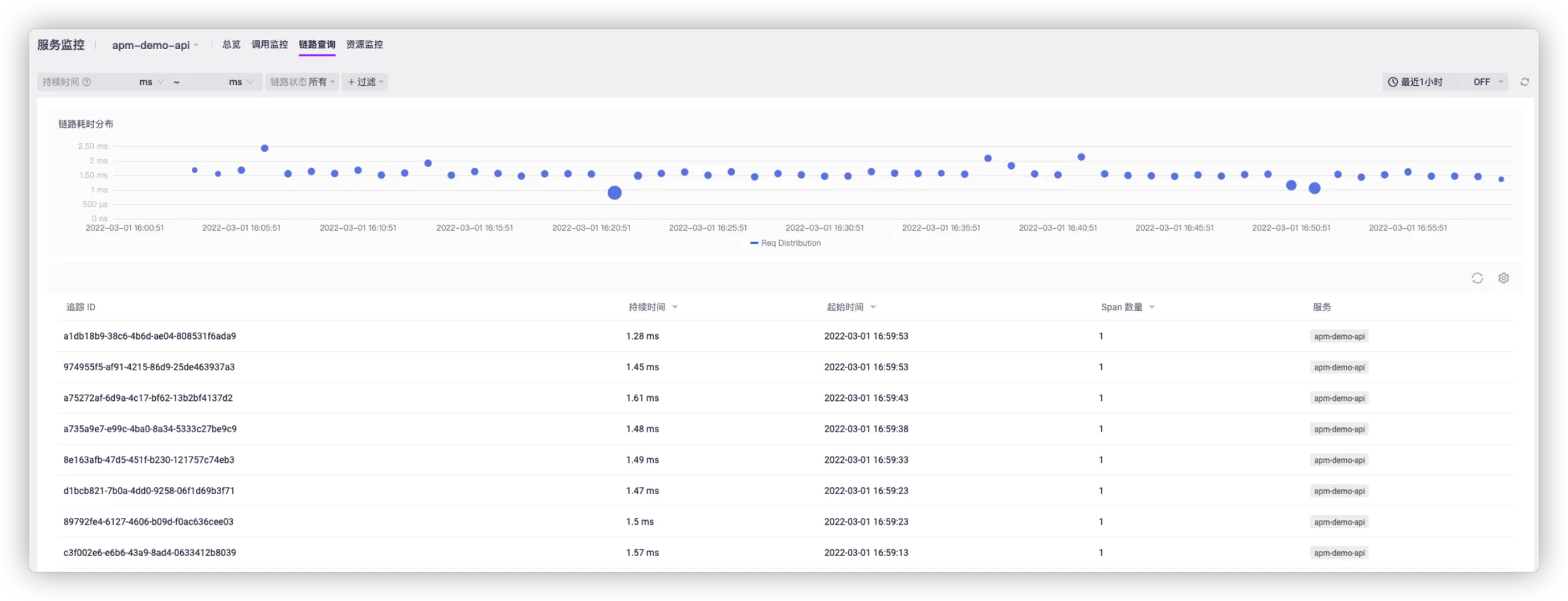The height and width of the screenshot is (601, 1568).
Task: Click the page refresh icon beside OFF
Action: (x=1524, y=82)
